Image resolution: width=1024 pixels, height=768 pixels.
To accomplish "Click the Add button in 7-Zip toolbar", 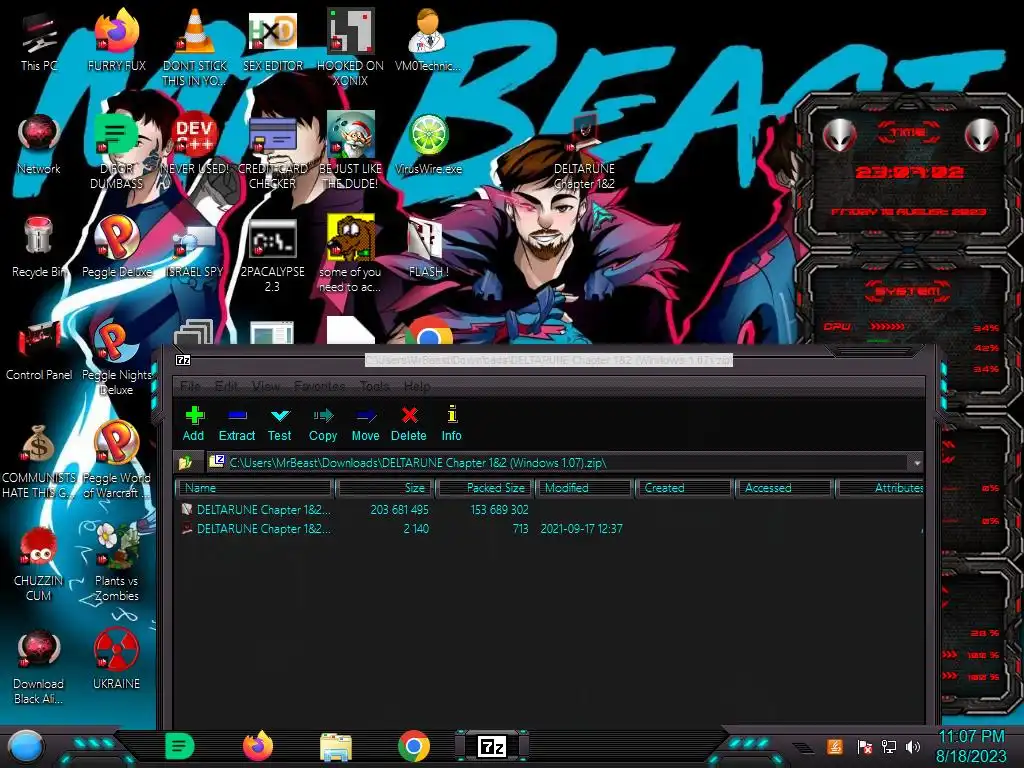I will point(193,423).
